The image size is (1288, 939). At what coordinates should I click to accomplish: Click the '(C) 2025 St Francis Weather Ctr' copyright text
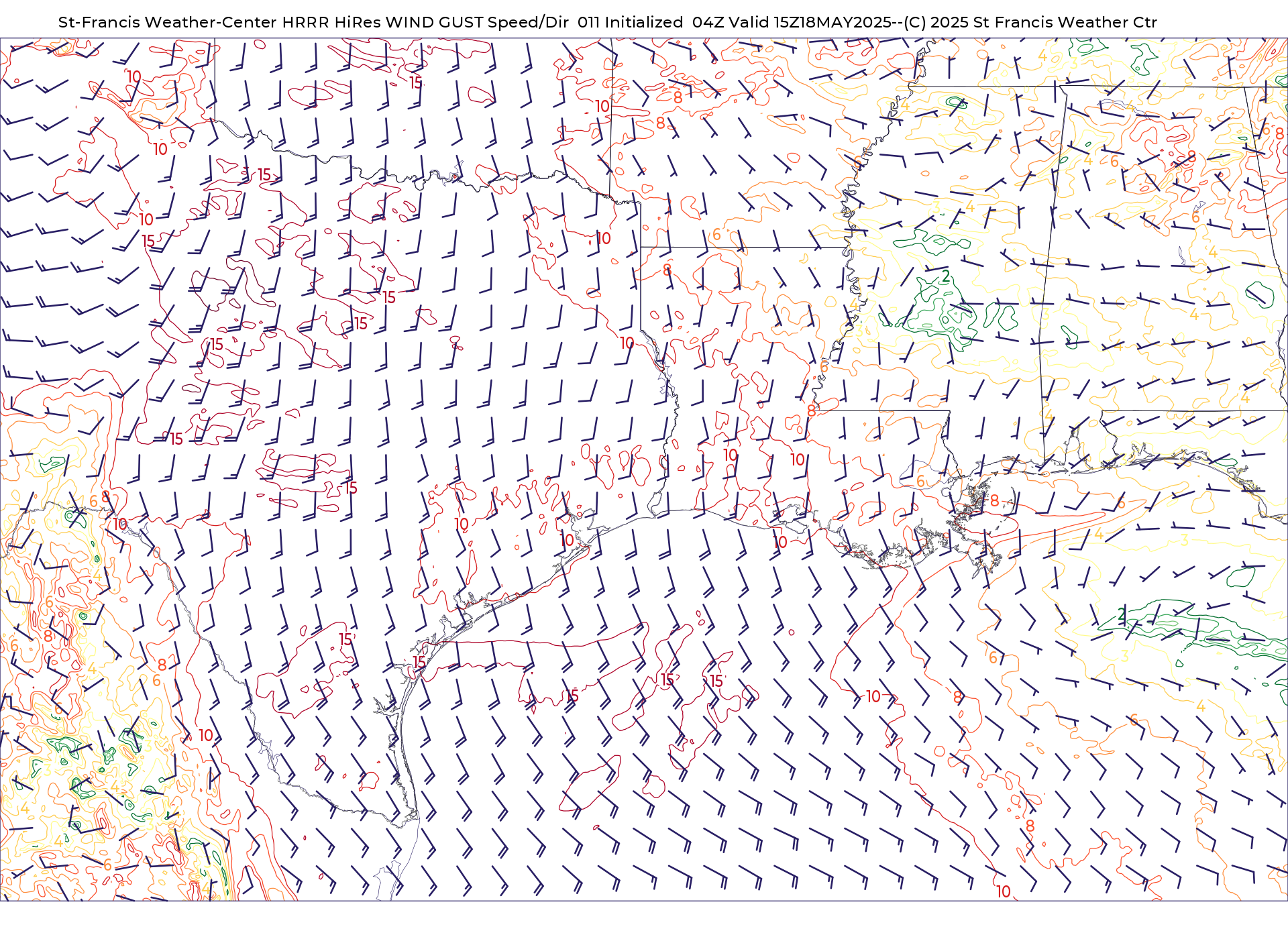(1030, 22)
